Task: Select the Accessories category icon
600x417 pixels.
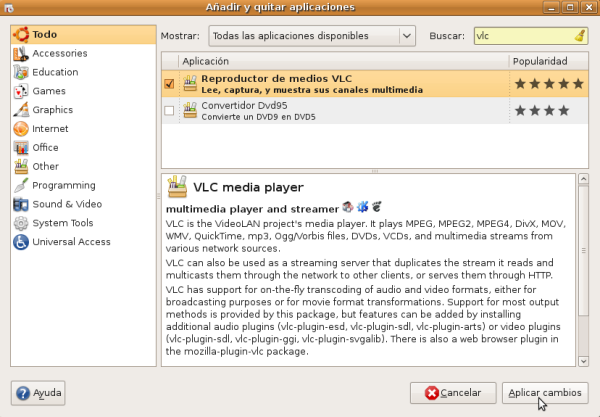Action: pyautogui.click(x=20, y=53)
